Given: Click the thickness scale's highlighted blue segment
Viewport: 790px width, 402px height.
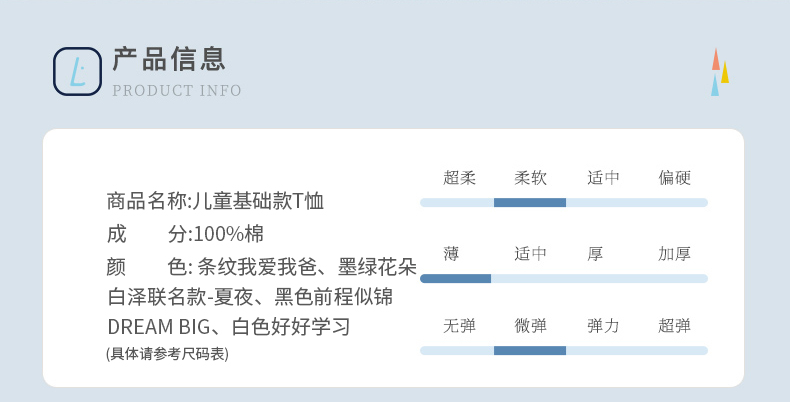Looking at the screenshot, I should click(x=456, y=278).
